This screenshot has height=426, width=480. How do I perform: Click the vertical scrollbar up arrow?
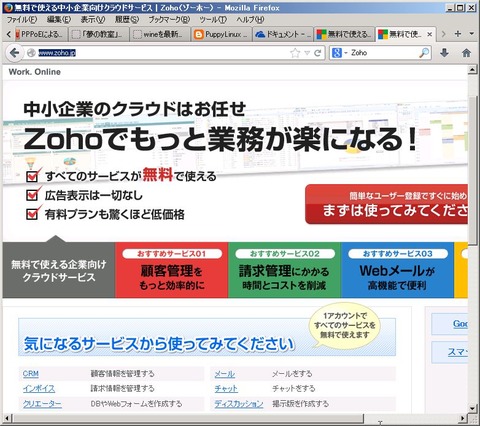472,70
